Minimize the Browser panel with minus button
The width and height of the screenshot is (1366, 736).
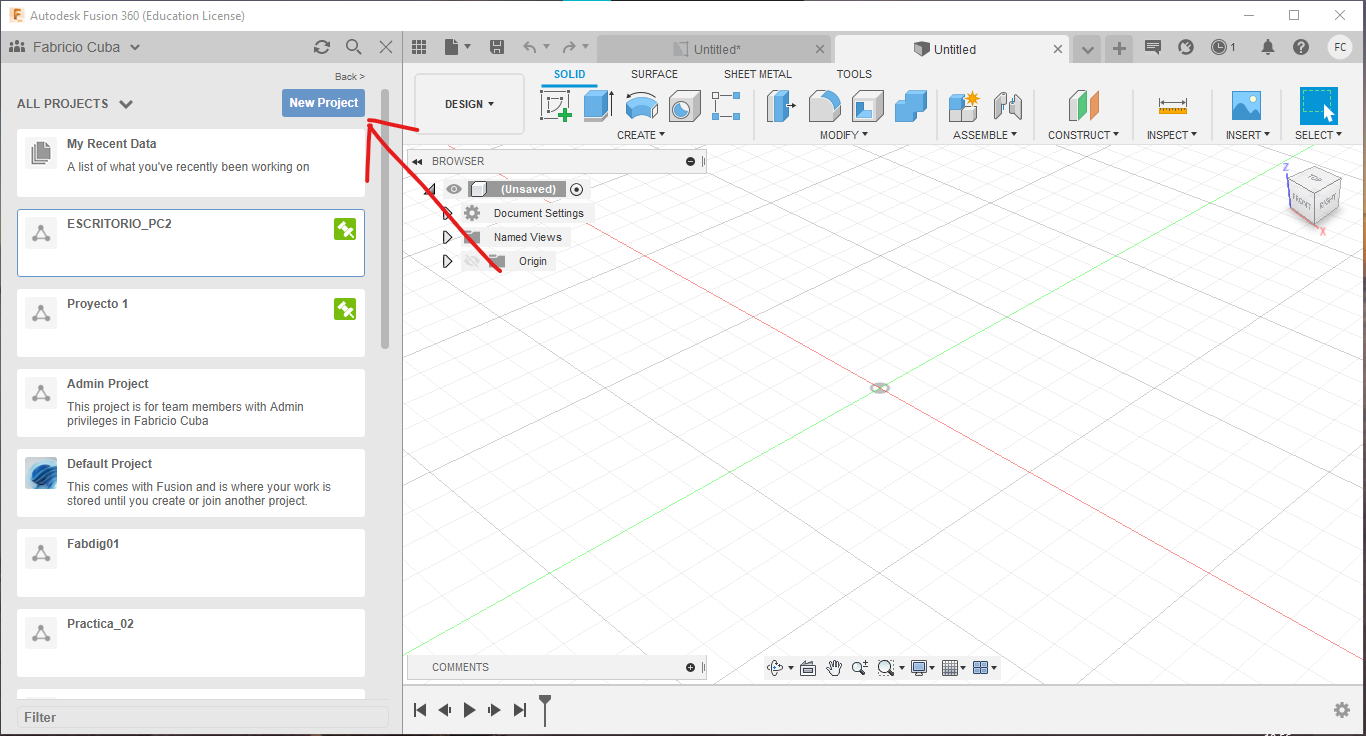click(x=690, y=161)
